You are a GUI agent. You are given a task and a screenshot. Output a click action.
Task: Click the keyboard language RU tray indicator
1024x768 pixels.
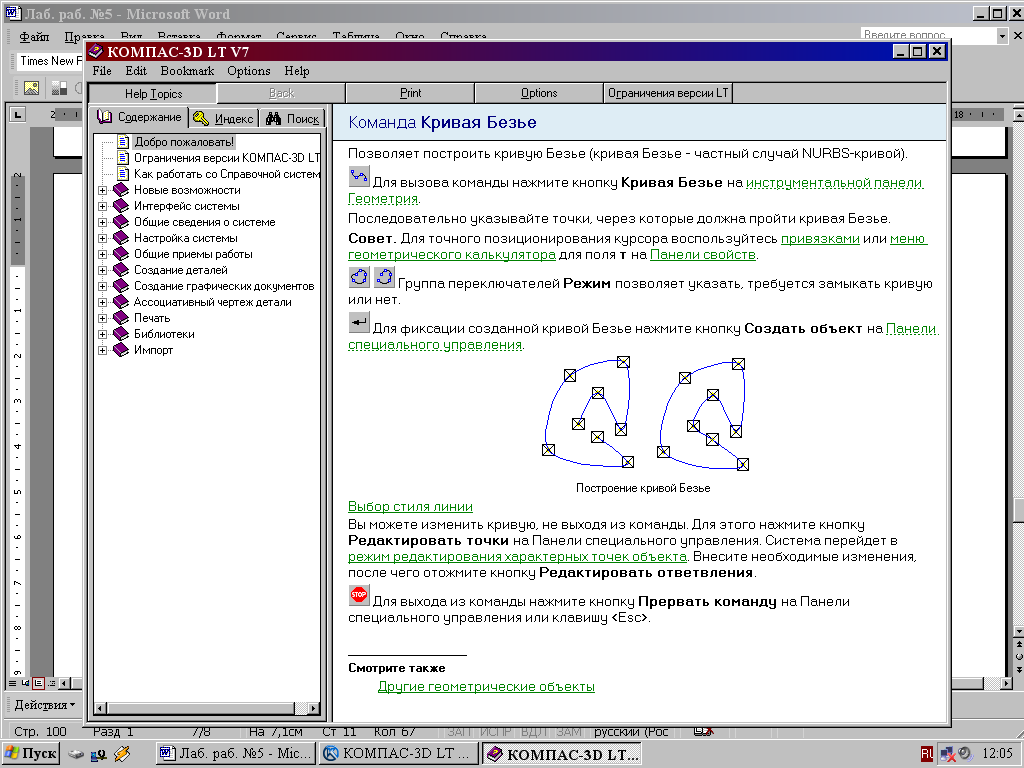[x=927, y=754]
